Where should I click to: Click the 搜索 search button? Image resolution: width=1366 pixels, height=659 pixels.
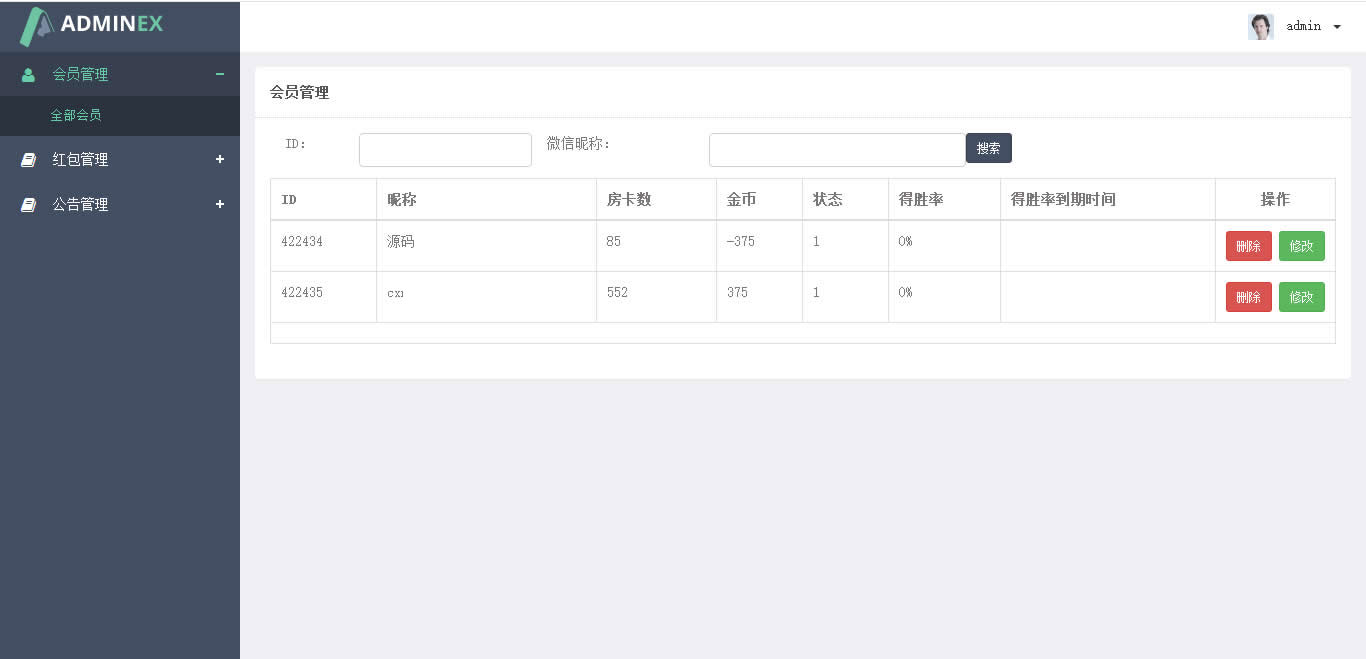click(988, 148)
